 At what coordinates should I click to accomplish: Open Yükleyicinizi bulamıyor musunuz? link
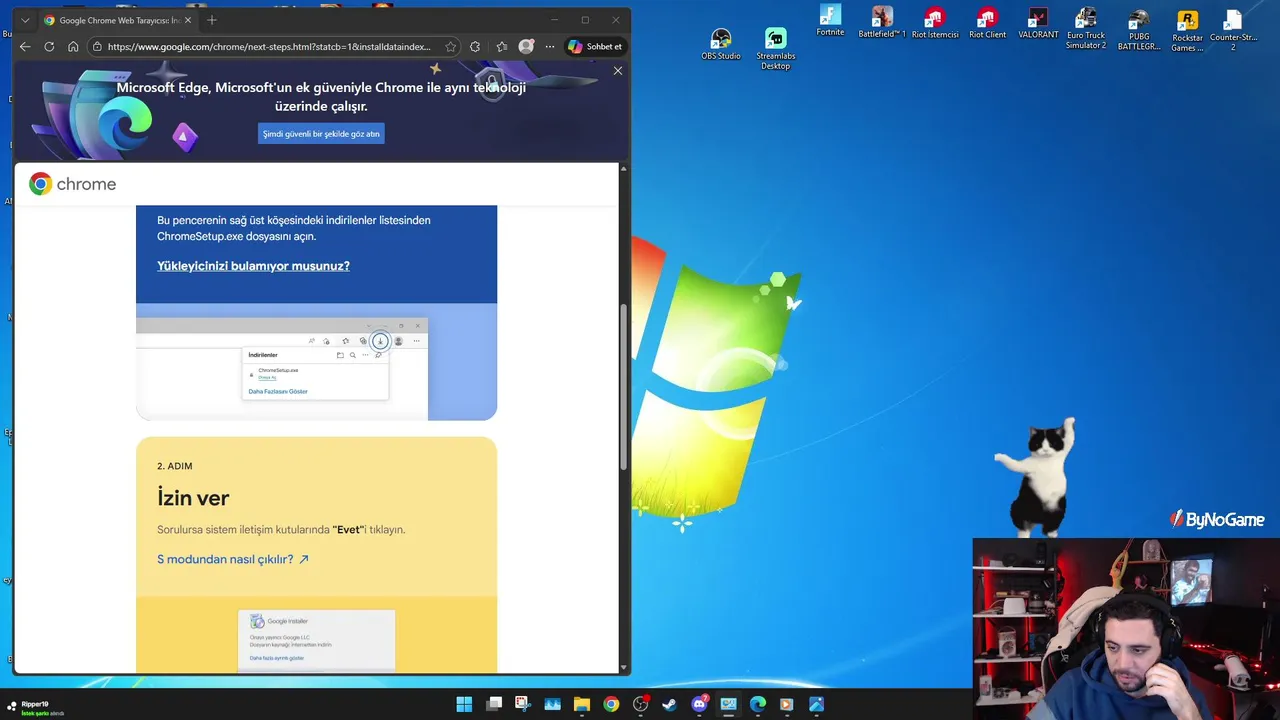point(253,266)
